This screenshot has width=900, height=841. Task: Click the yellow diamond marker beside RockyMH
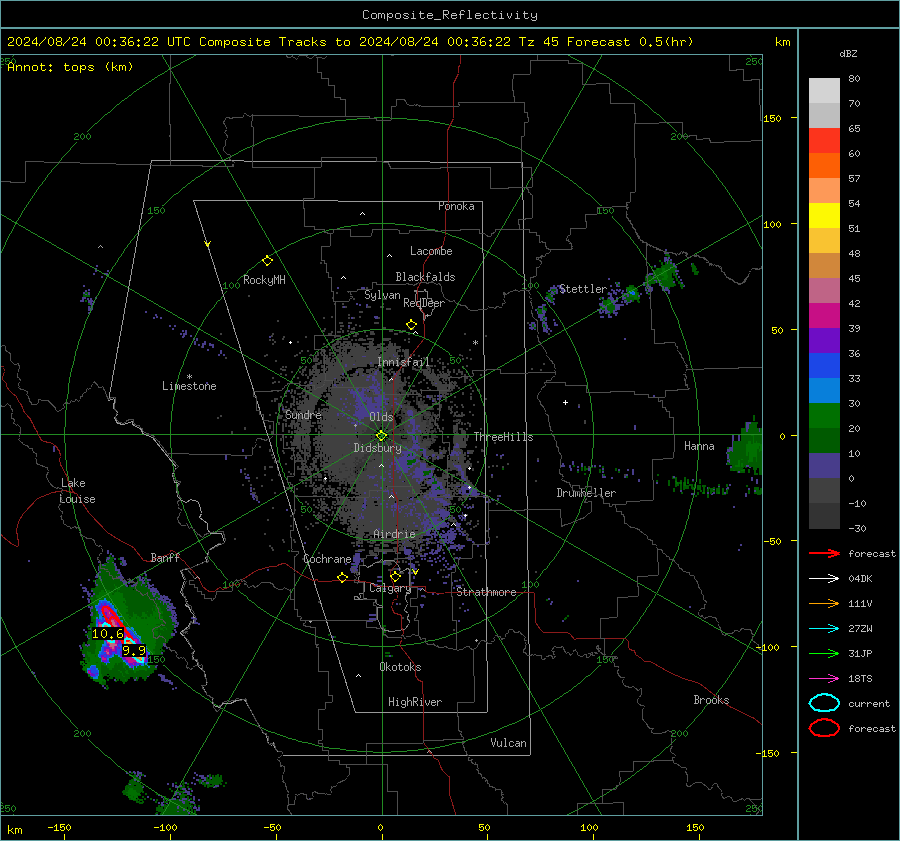coord(267,261)
